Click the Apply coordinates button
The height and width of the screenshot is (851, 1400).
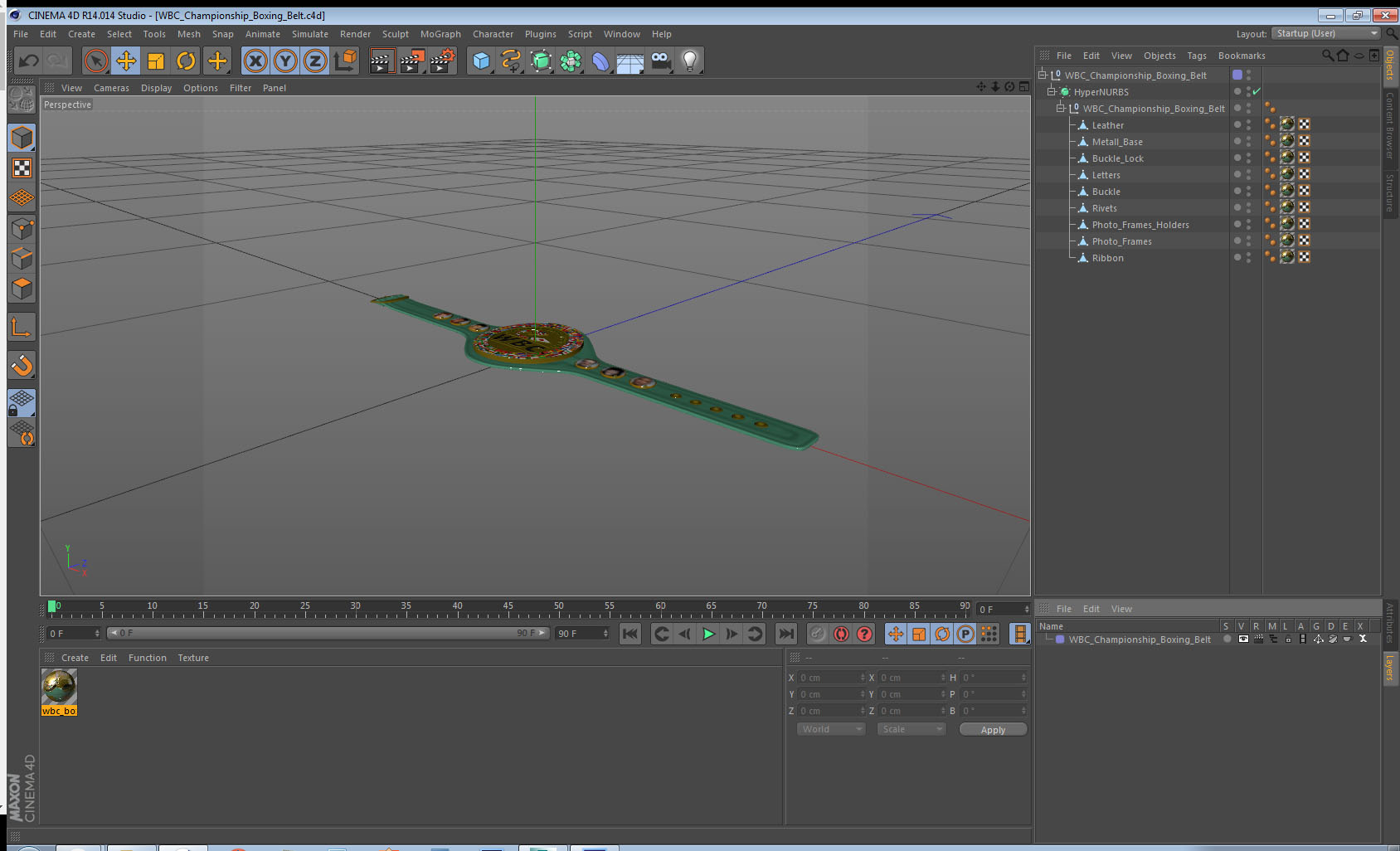[x=993, y=730]
